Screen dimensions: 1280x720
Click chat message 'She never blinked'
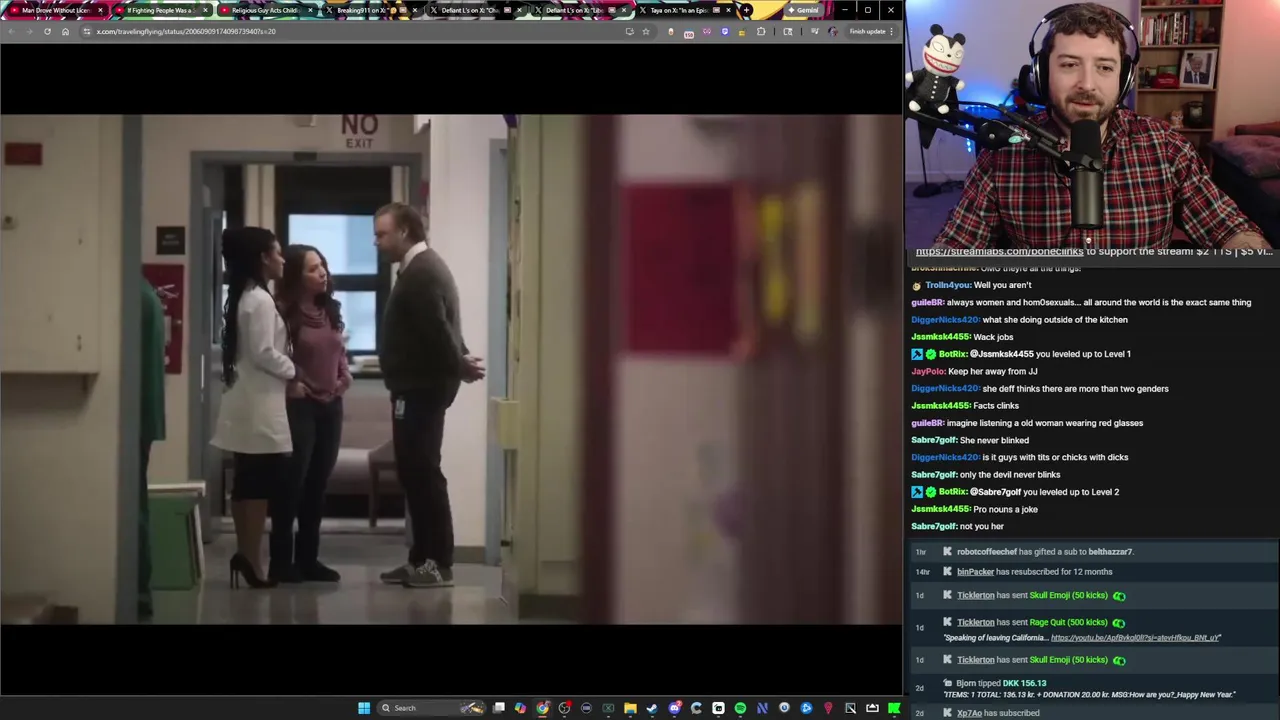pos(994,440)
